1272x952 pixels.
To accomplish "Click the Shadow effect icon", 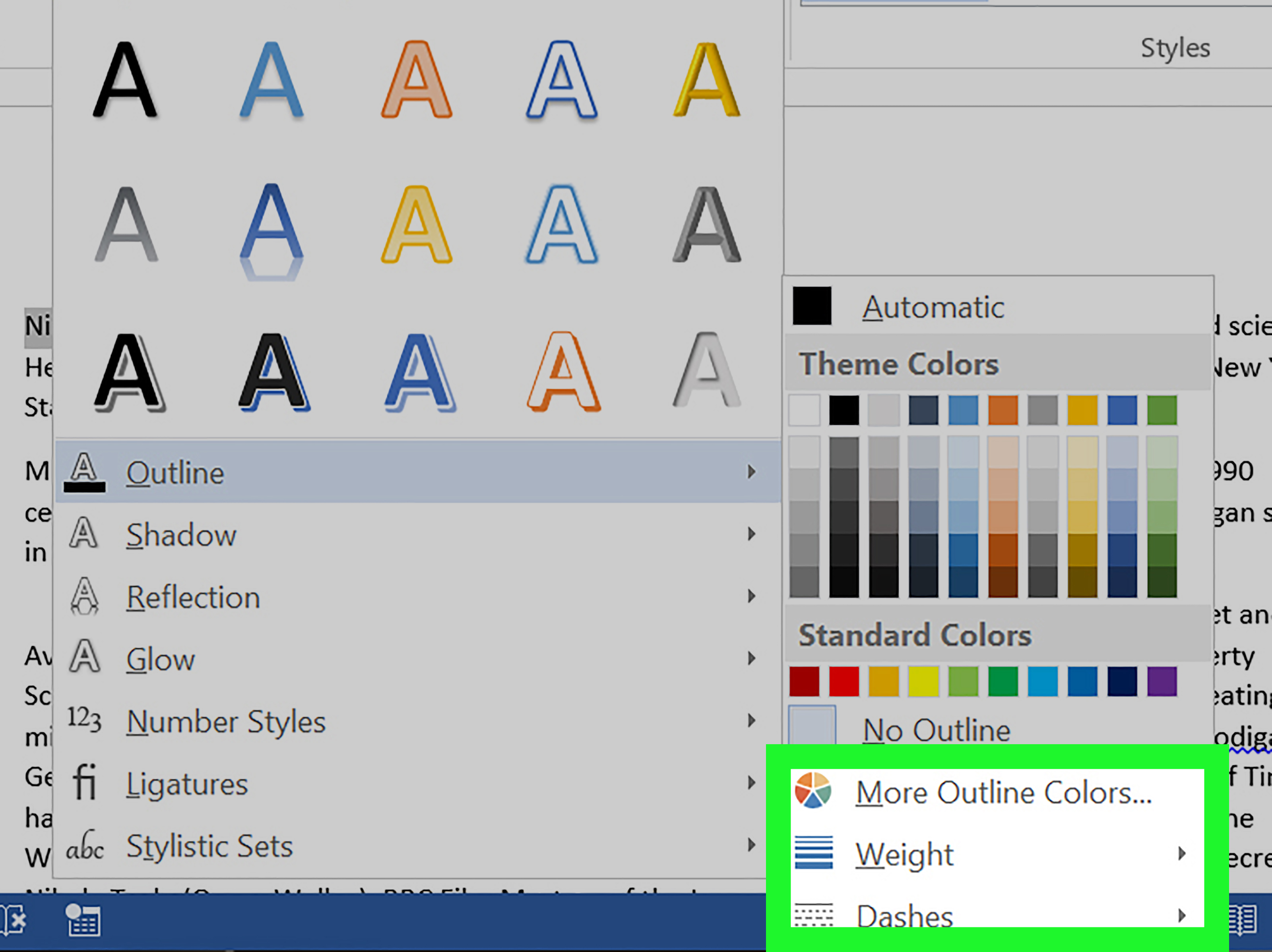I will click(x=85, y=535).
